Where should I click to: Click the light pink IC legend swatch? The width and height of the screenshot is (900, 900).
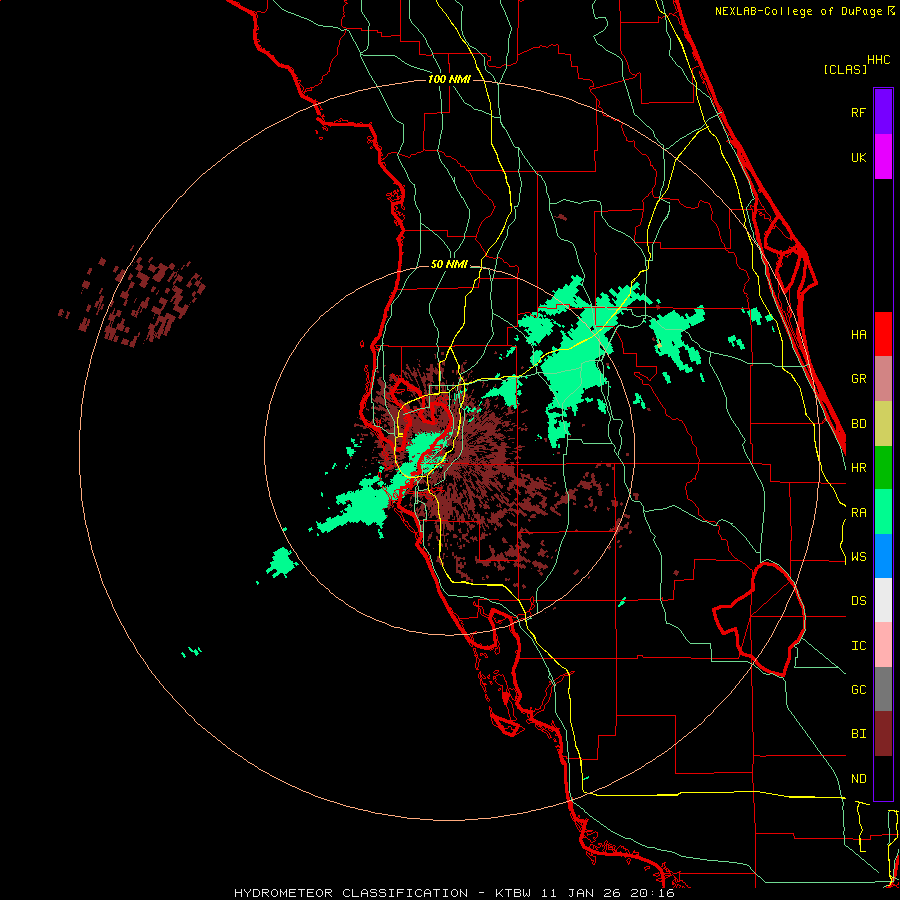point(883,645)
